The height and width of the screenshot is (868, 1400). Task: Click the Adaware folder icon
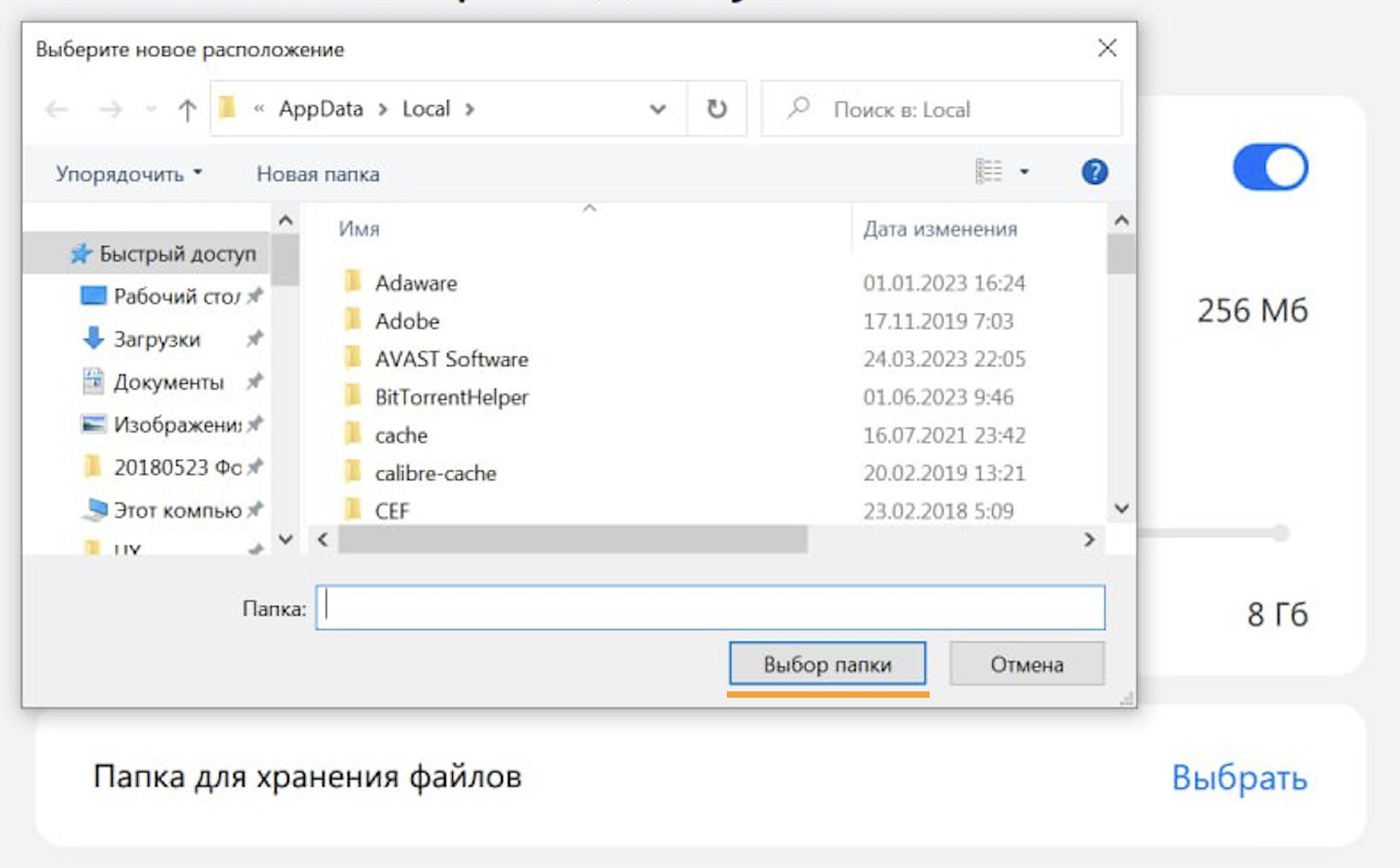point(353,282)
